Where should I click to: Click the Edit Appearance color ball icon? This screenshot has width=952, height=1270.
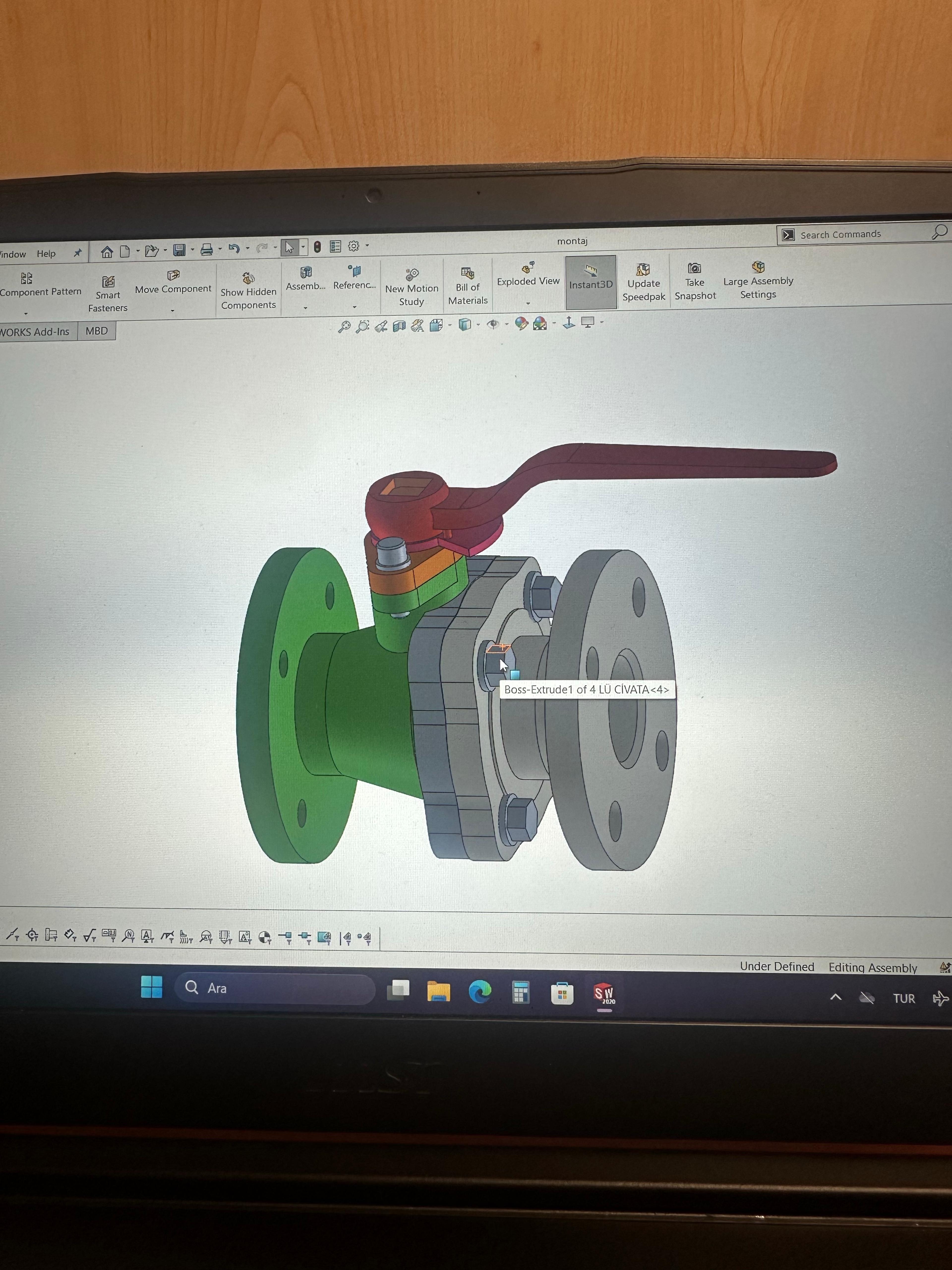point(521,324)
